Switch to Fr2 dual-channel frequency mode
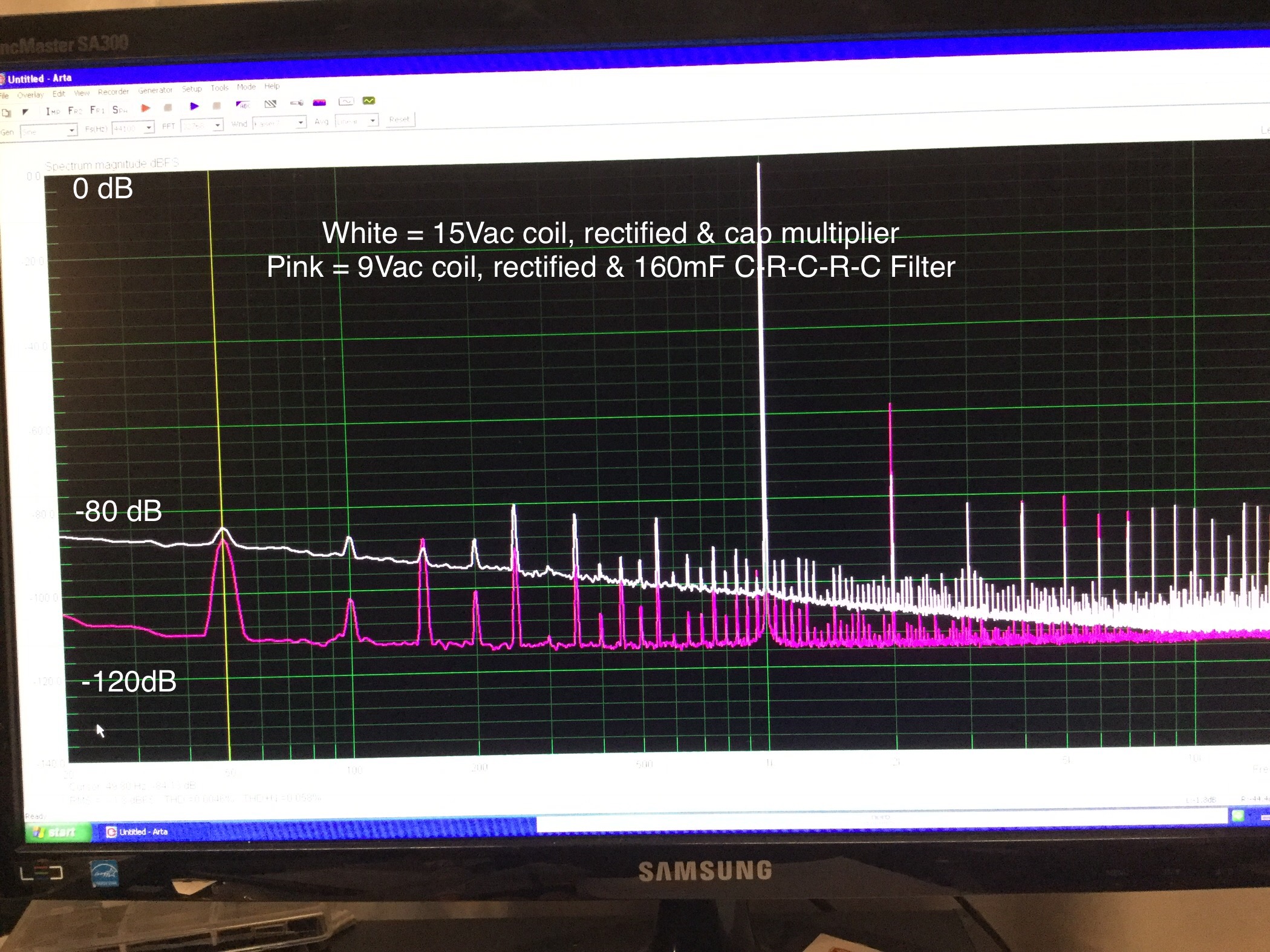1270x952 pixels. 75,111
